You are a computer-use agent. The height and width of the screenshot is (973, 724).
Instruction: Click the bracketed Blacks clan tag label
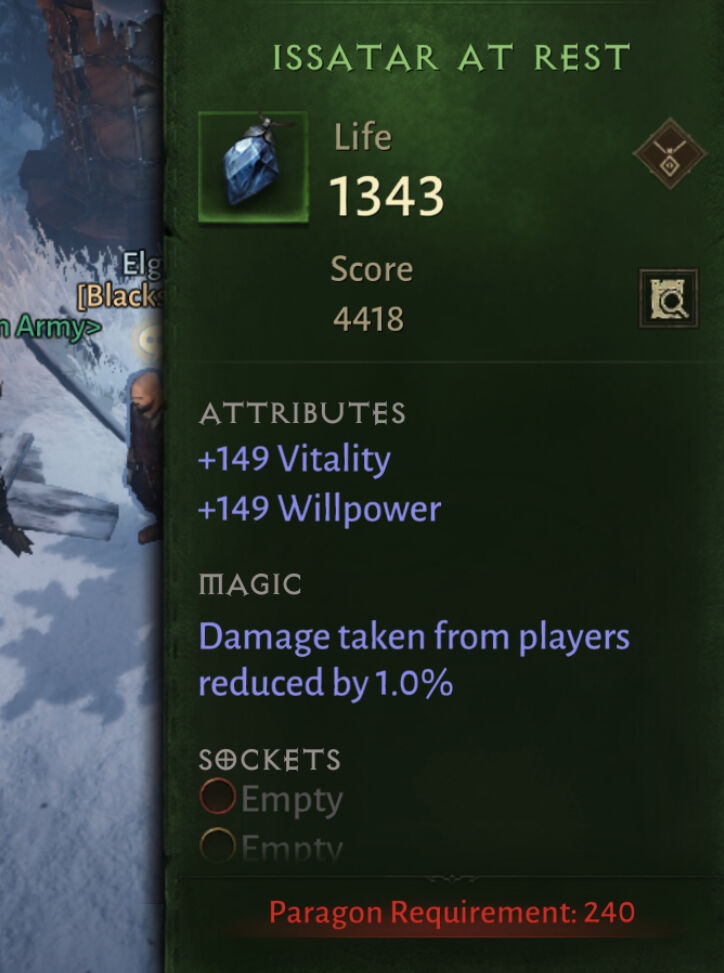pyautogui.click(x=120, y=296)
